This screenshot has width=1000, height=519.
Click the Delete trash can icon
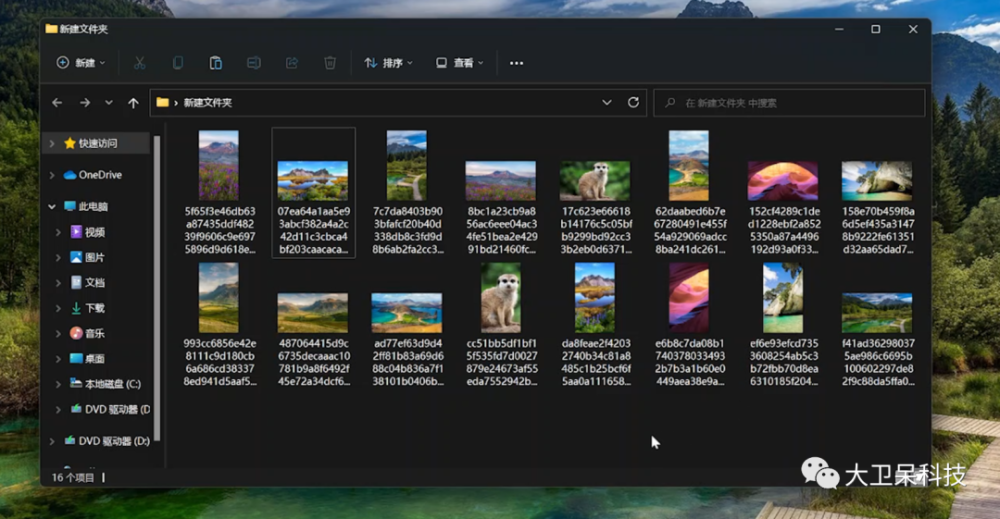coord(329,63)
